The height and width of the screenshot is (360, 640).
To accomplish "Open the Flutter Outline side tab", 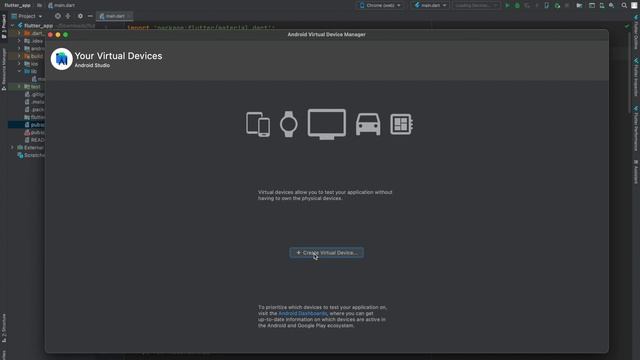I will coord(636,32).
